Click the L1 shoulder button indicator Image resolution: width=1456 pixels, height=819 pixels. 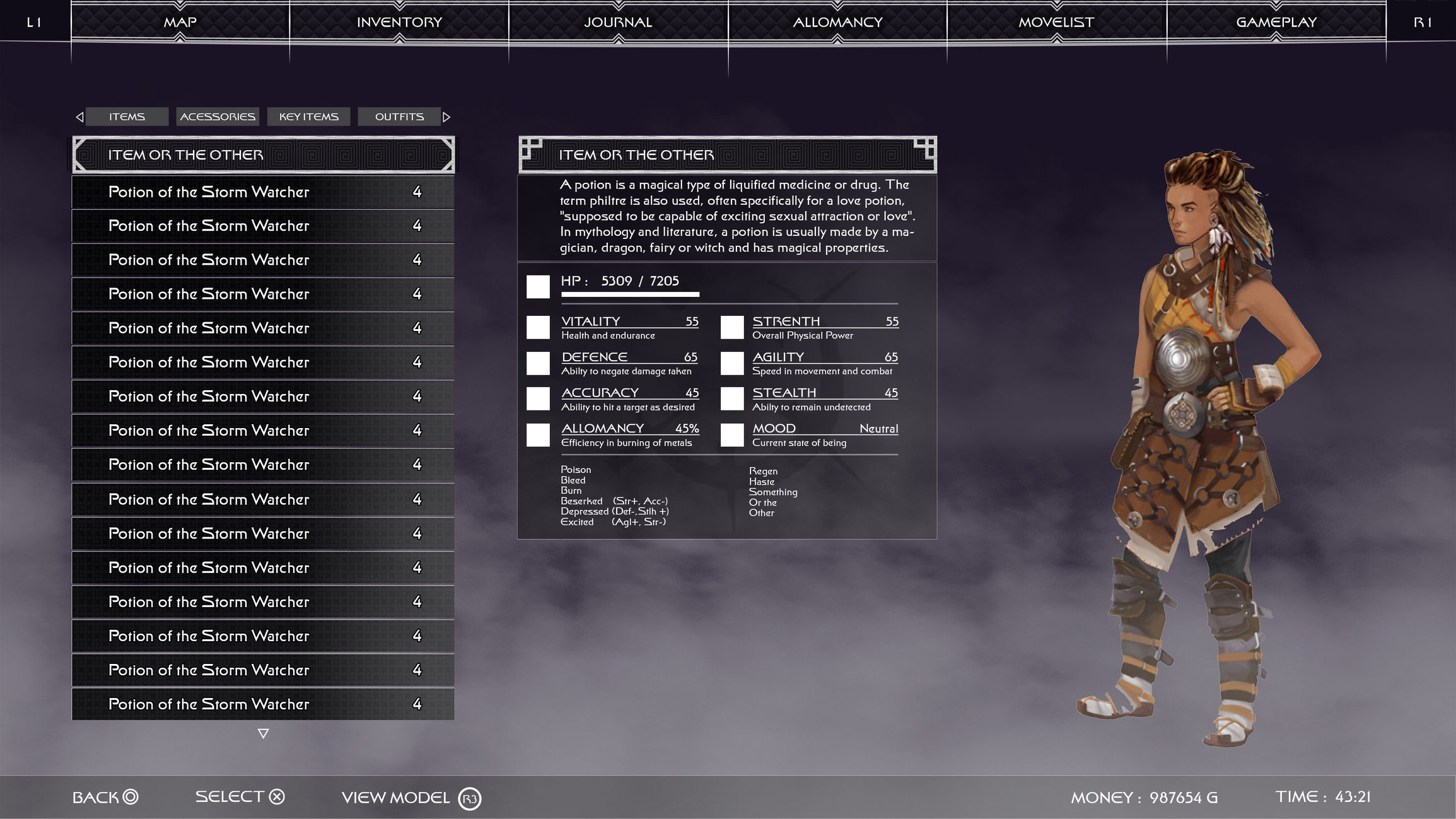click(x=34, y=23)
